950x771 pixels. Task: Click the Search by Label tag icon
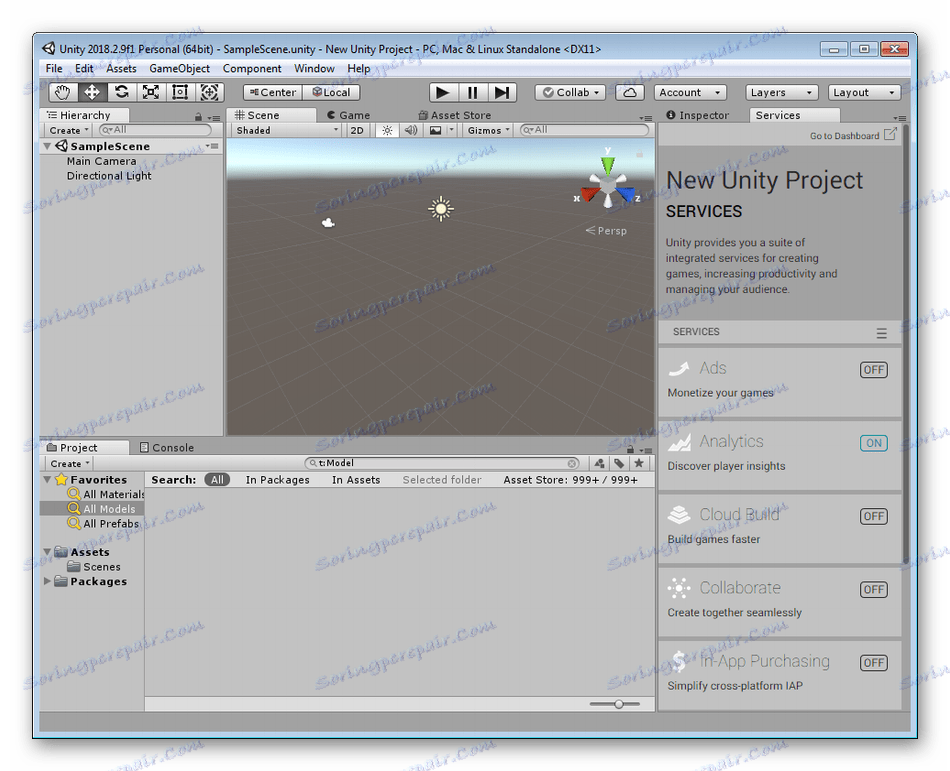(x=619, y=463)
